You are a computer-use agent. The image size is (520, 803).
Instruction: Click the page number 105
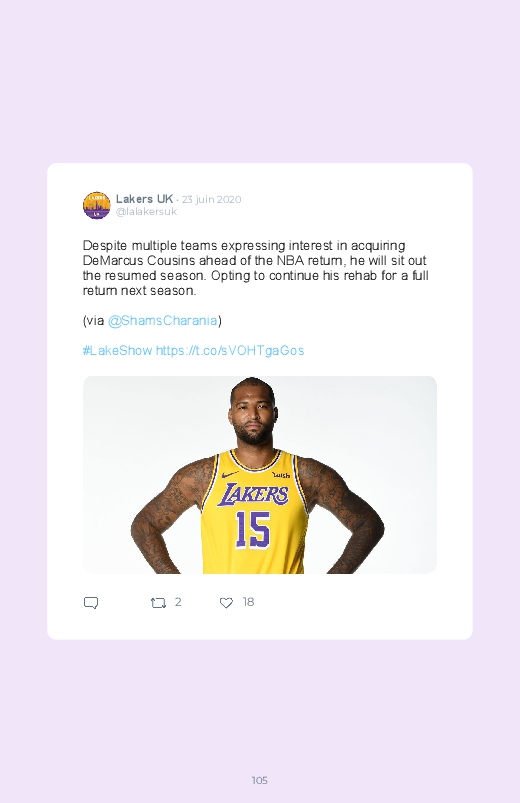pos(260,780)
